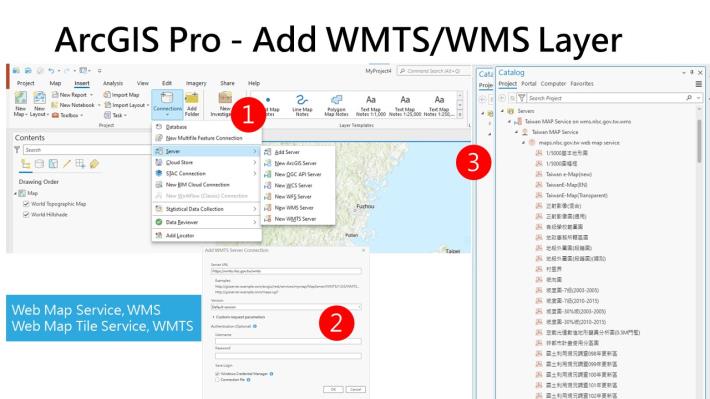Choose Add Server in submenu
710x399 pixels.
tap(298, 152)
